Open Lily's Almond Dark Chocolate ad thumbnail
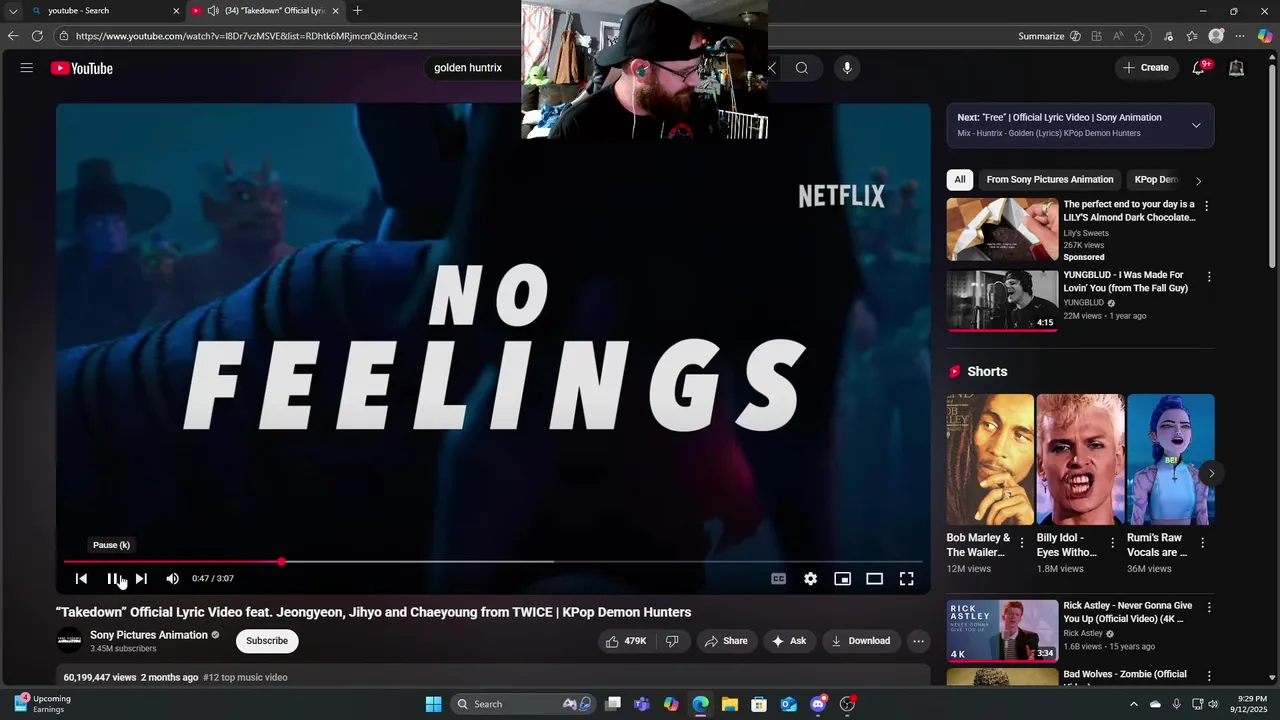 coord(1002,229)
